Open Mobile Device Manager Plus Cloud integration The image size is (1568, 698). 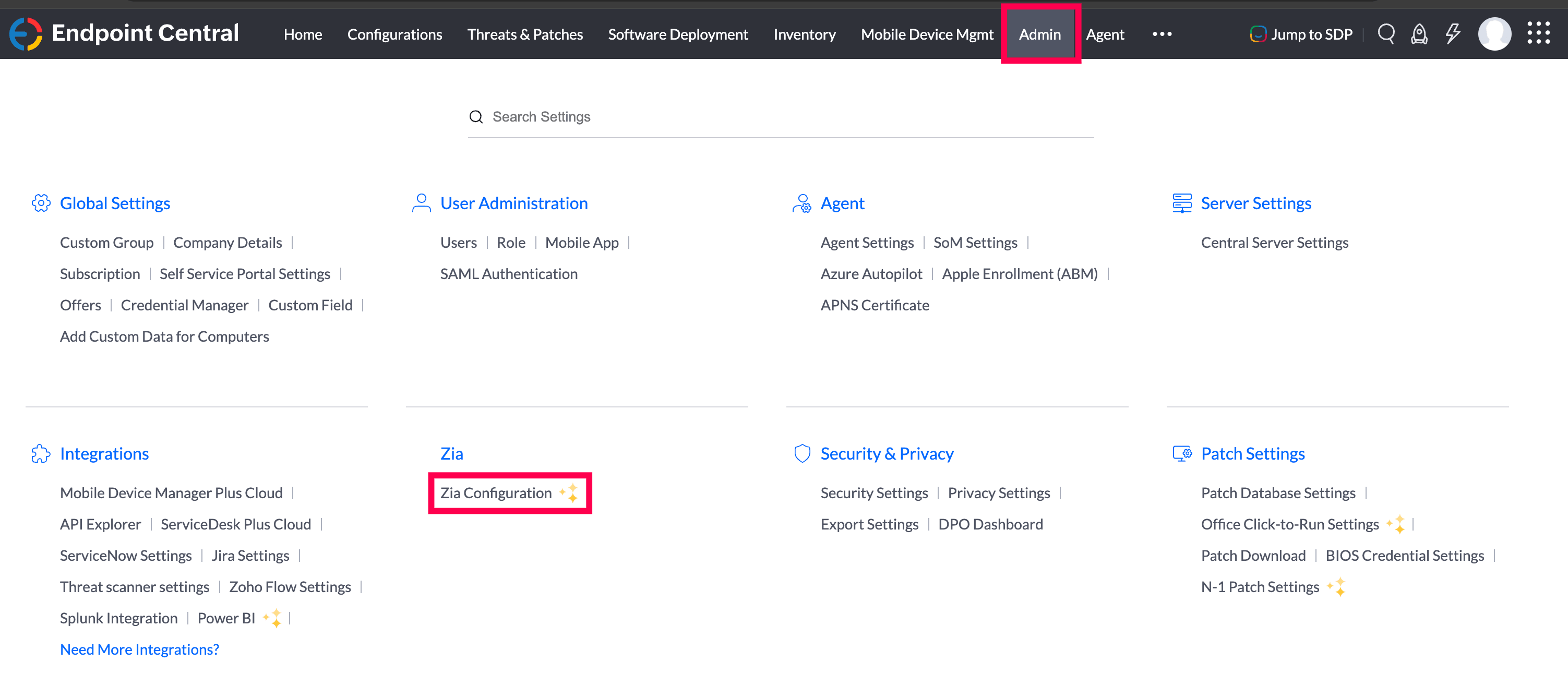click(171, 492)
